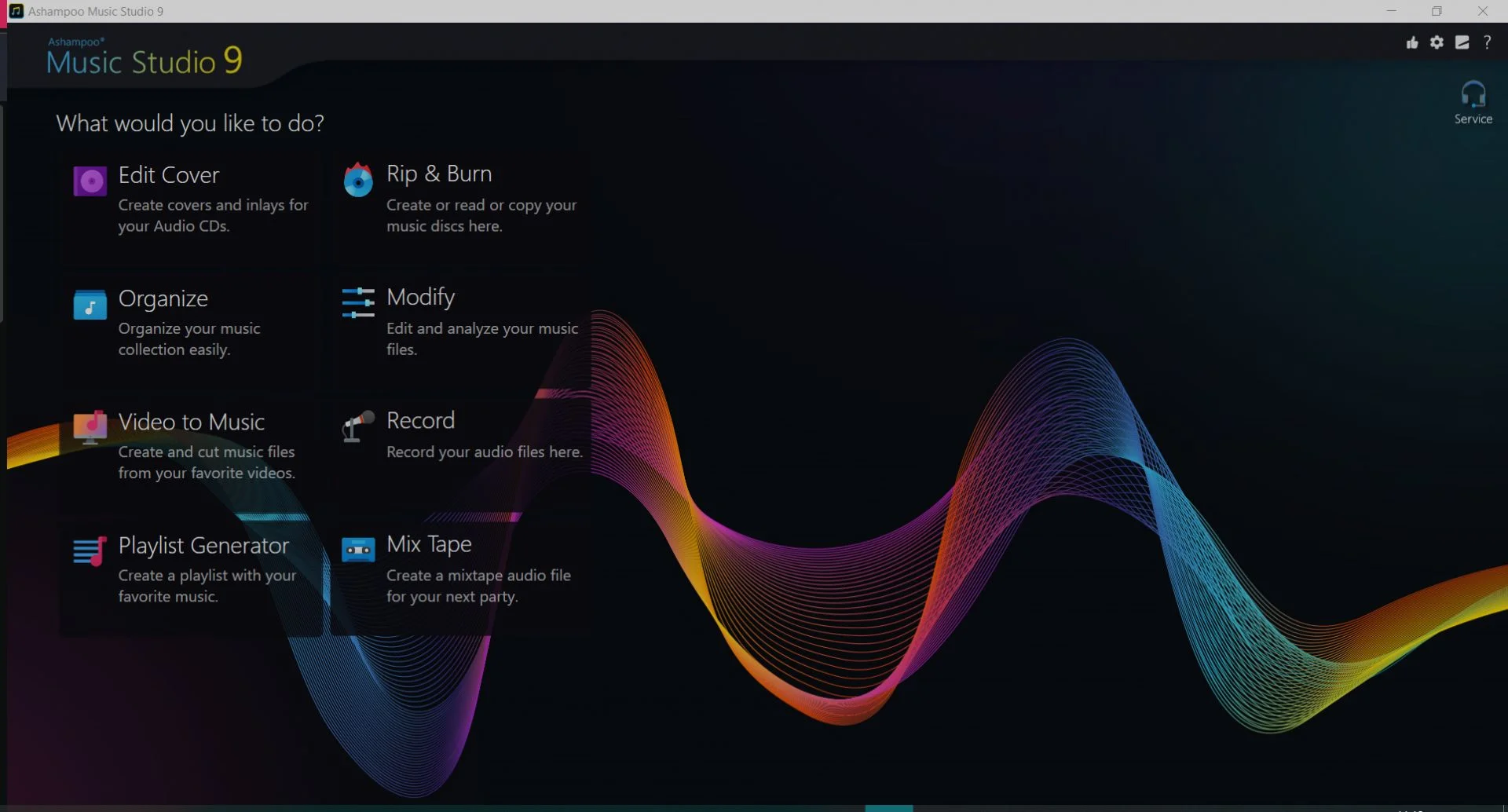Launch the Modify module title
Viewport: 1508px width, 812px height.
click(421, 297)
